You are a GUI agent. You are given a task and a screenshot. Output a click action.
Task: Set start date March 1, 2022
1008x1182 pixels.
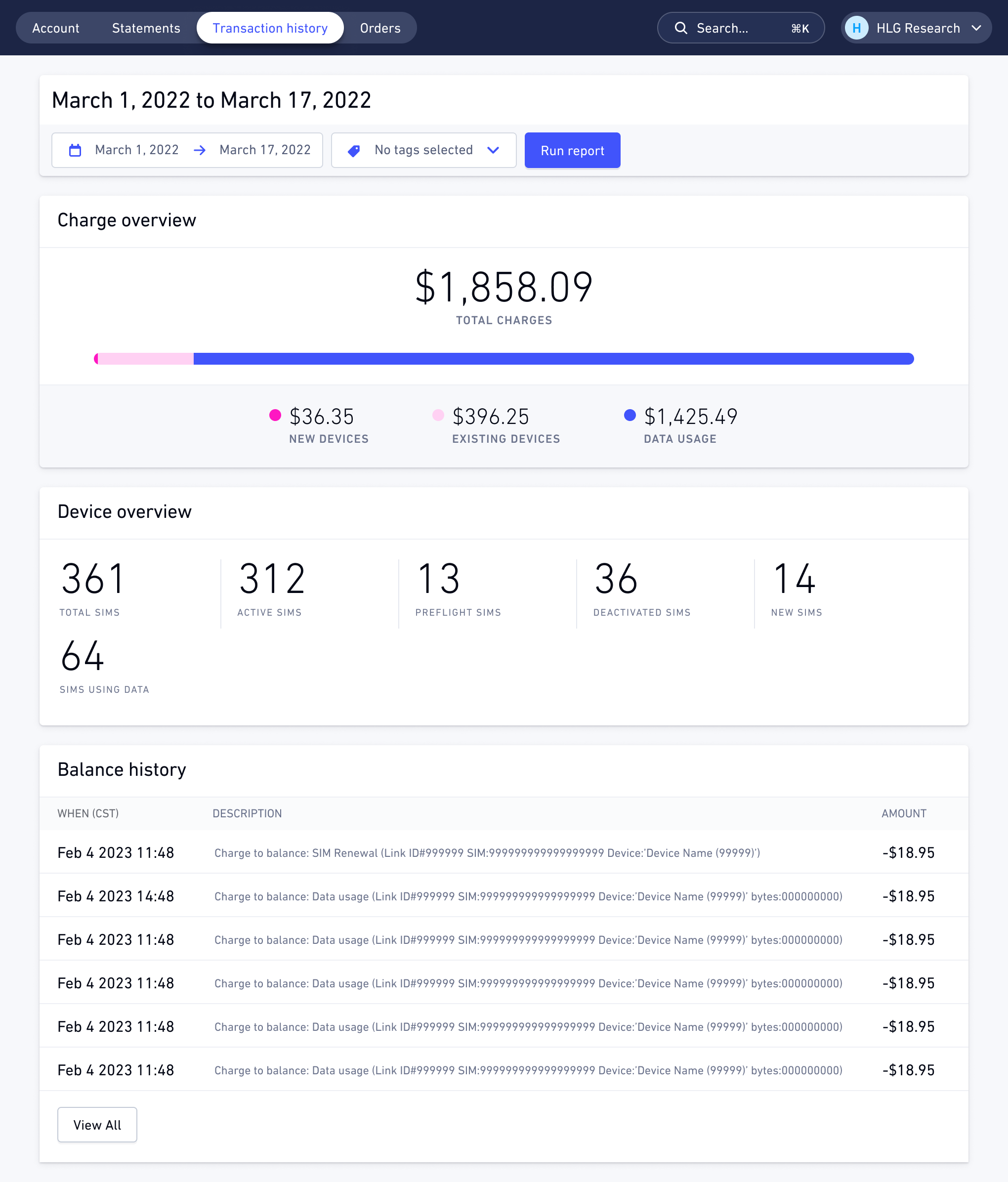click(137, 150)
